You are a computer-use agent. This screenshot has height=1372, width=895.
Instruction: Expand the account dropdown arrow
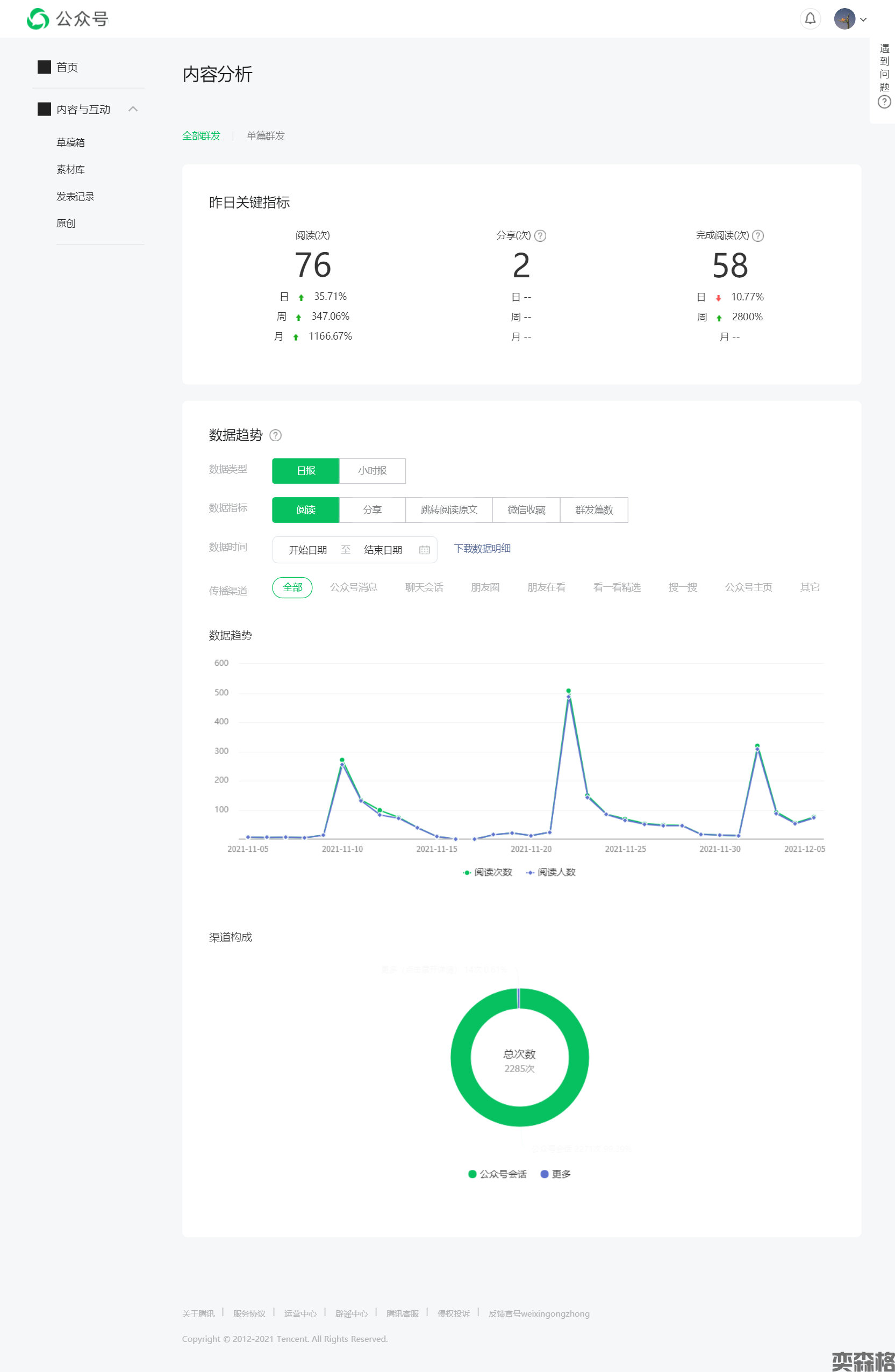pyautogui.click(x=863, y=19)
